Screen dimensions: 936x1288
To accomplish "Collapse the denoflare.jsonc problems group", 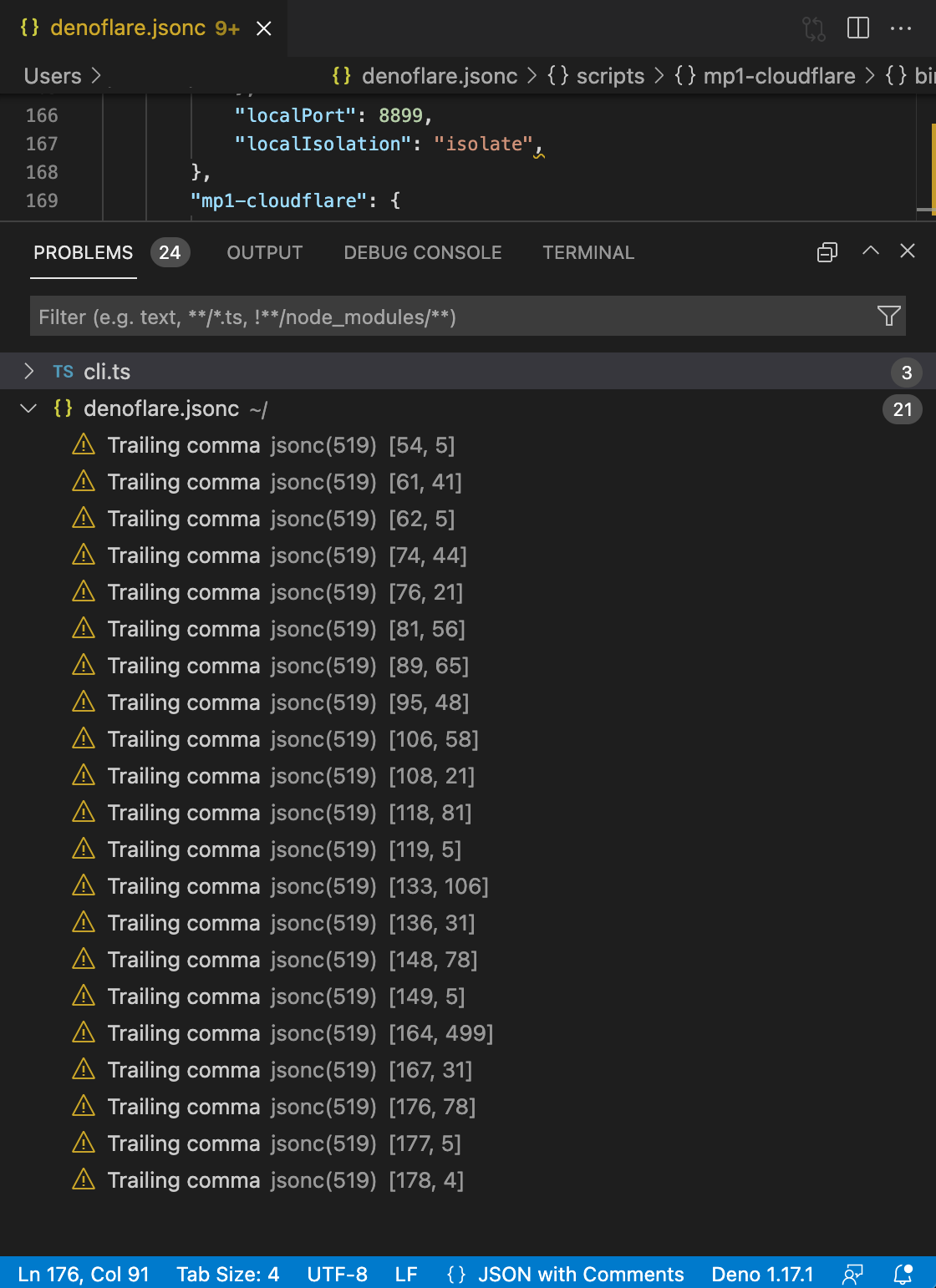I will pyautogui.click(x=28, y=408).
